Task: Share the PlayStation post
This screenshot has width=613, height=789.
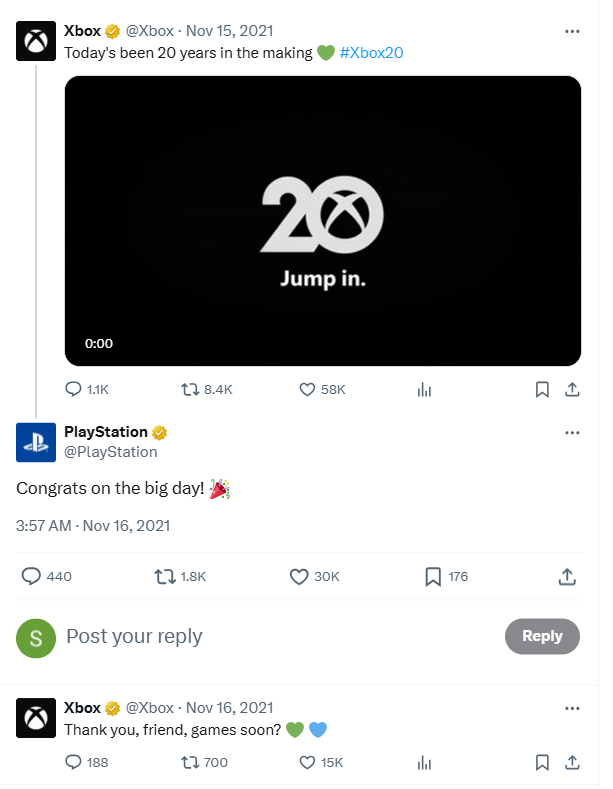Action: [x=566, y=576]
